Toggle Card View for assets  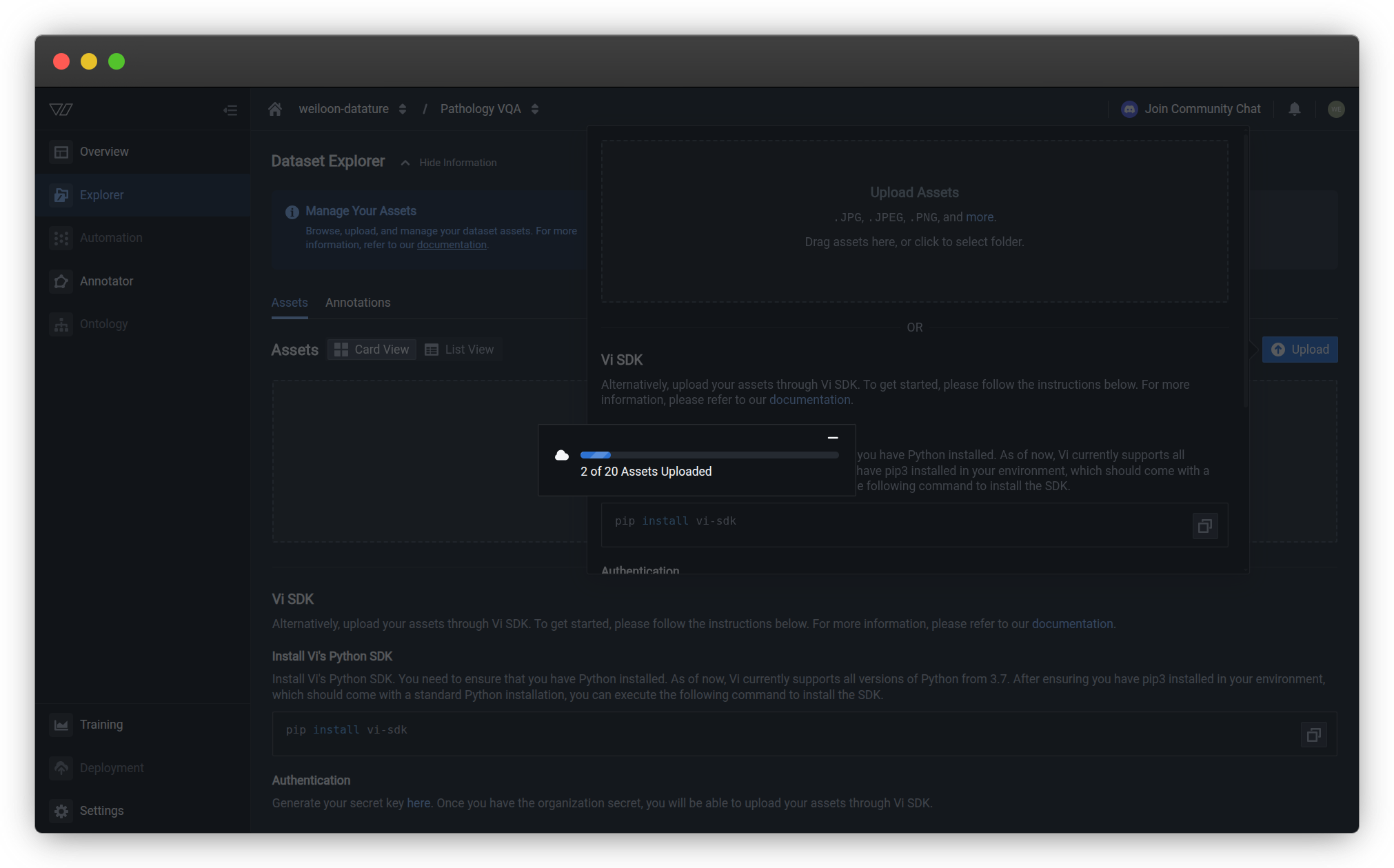371,349
